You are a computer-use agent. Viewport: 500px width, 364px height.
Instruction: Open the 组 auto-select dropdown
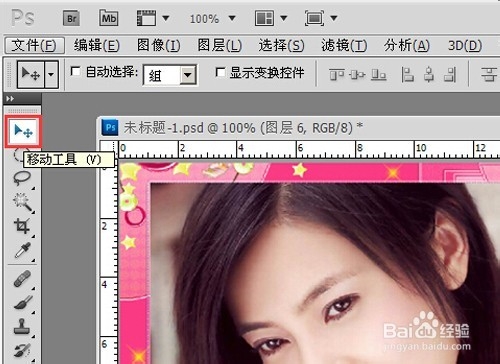(170, 75)
